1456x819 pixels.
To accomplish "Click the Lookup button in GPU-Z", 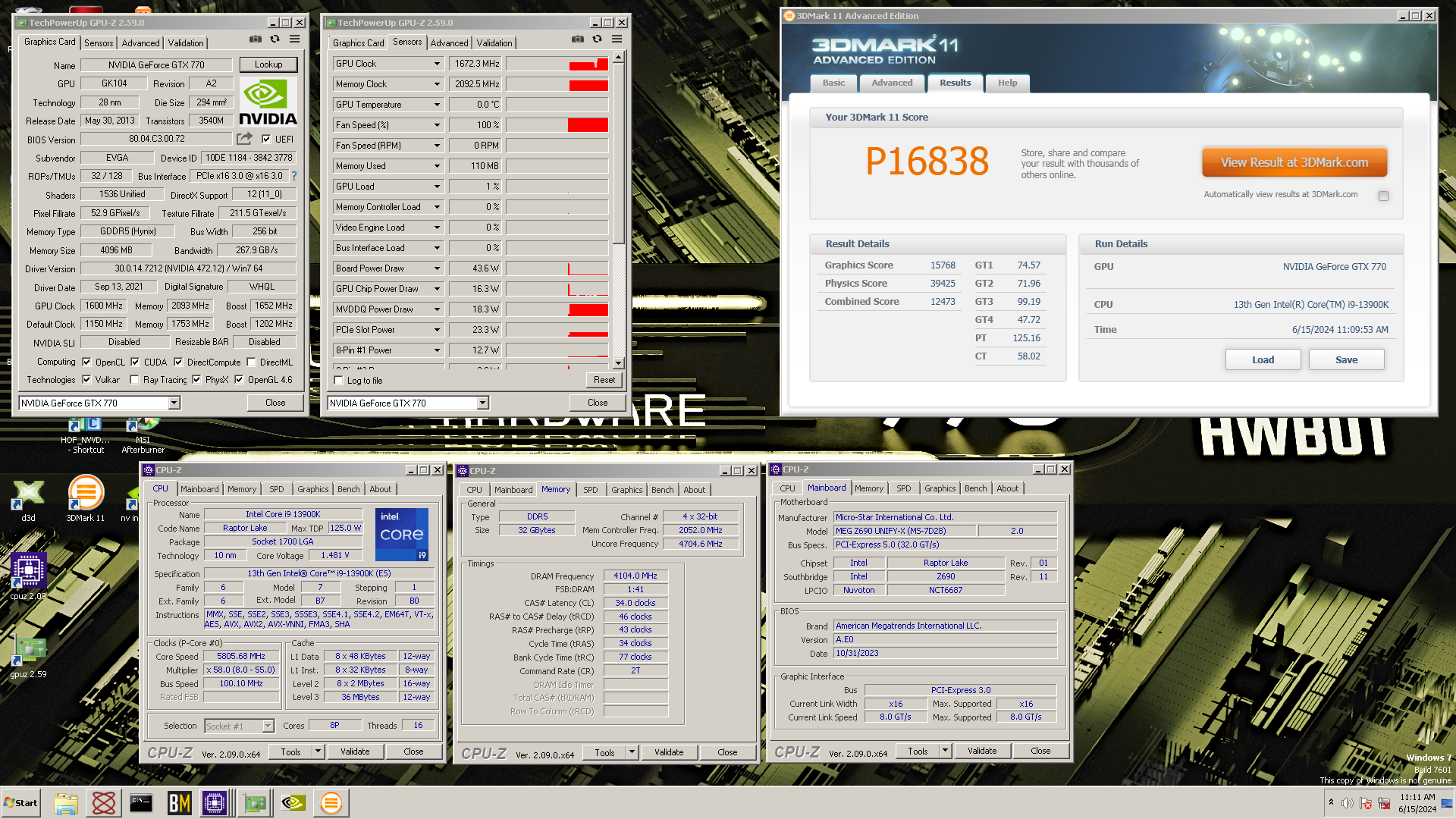I will point(268,64).
